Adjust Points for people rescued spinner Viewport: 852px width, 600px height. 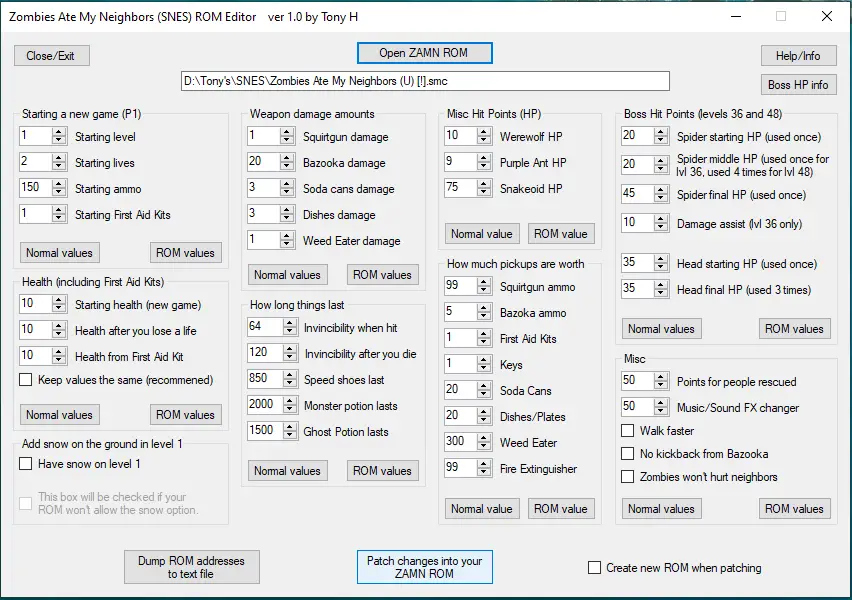coord(661,382)
